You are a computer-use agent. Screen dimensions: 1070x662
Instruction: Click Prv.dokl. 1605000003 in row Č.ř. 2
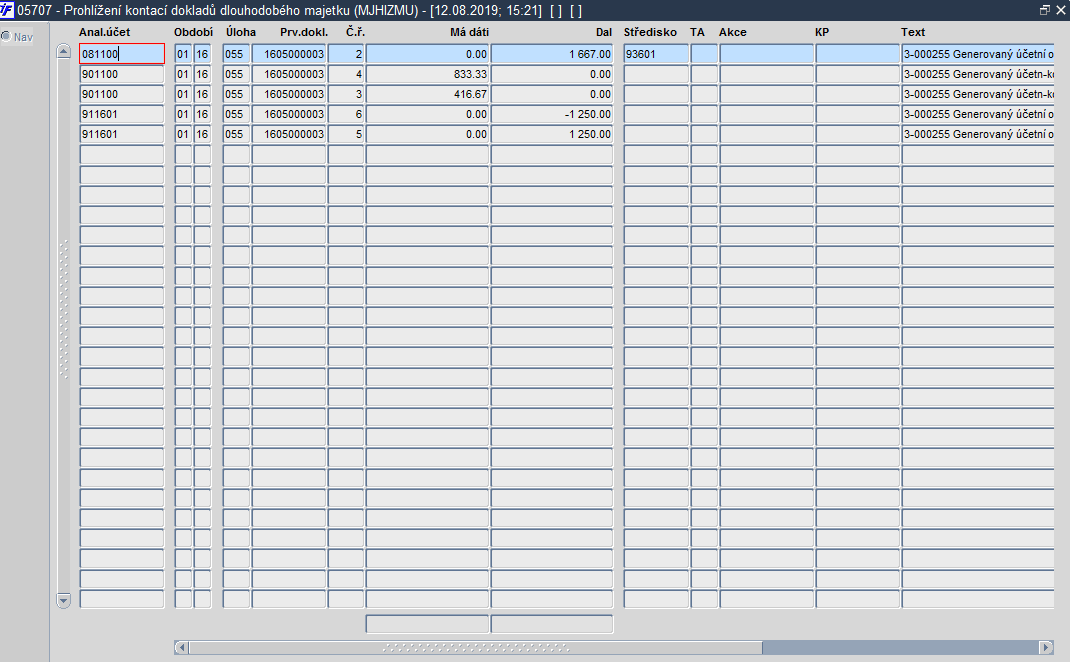click(x=289, y=54)
